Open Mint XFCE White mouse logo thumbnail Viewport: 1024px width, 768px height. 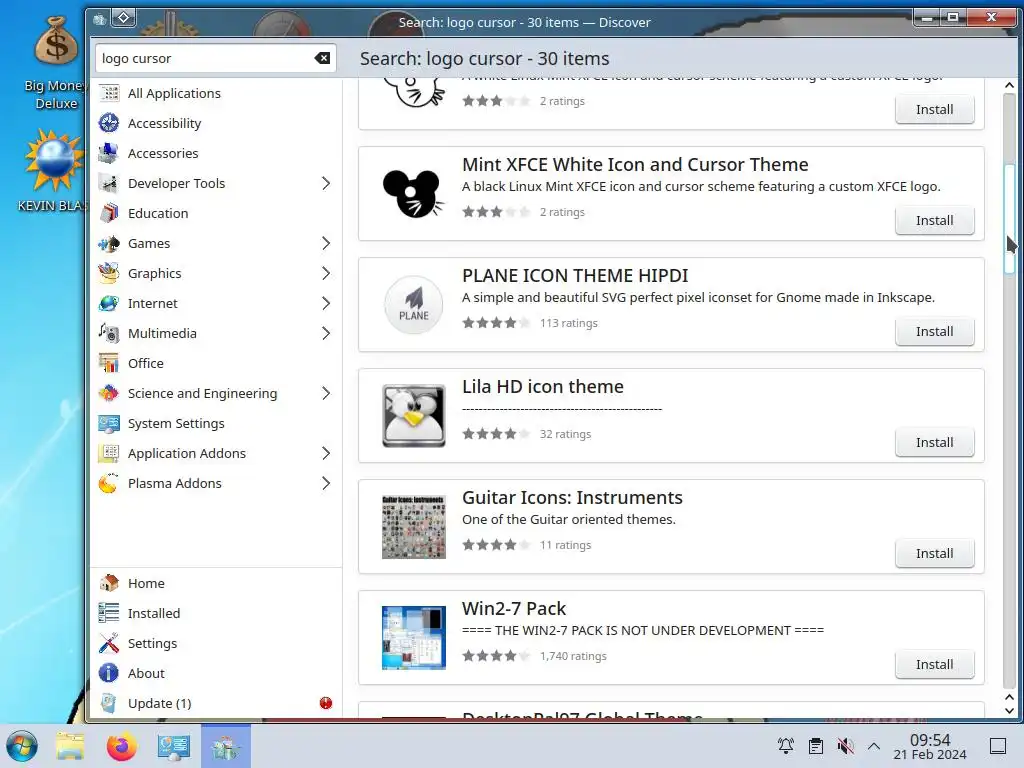tap(413, 194)
